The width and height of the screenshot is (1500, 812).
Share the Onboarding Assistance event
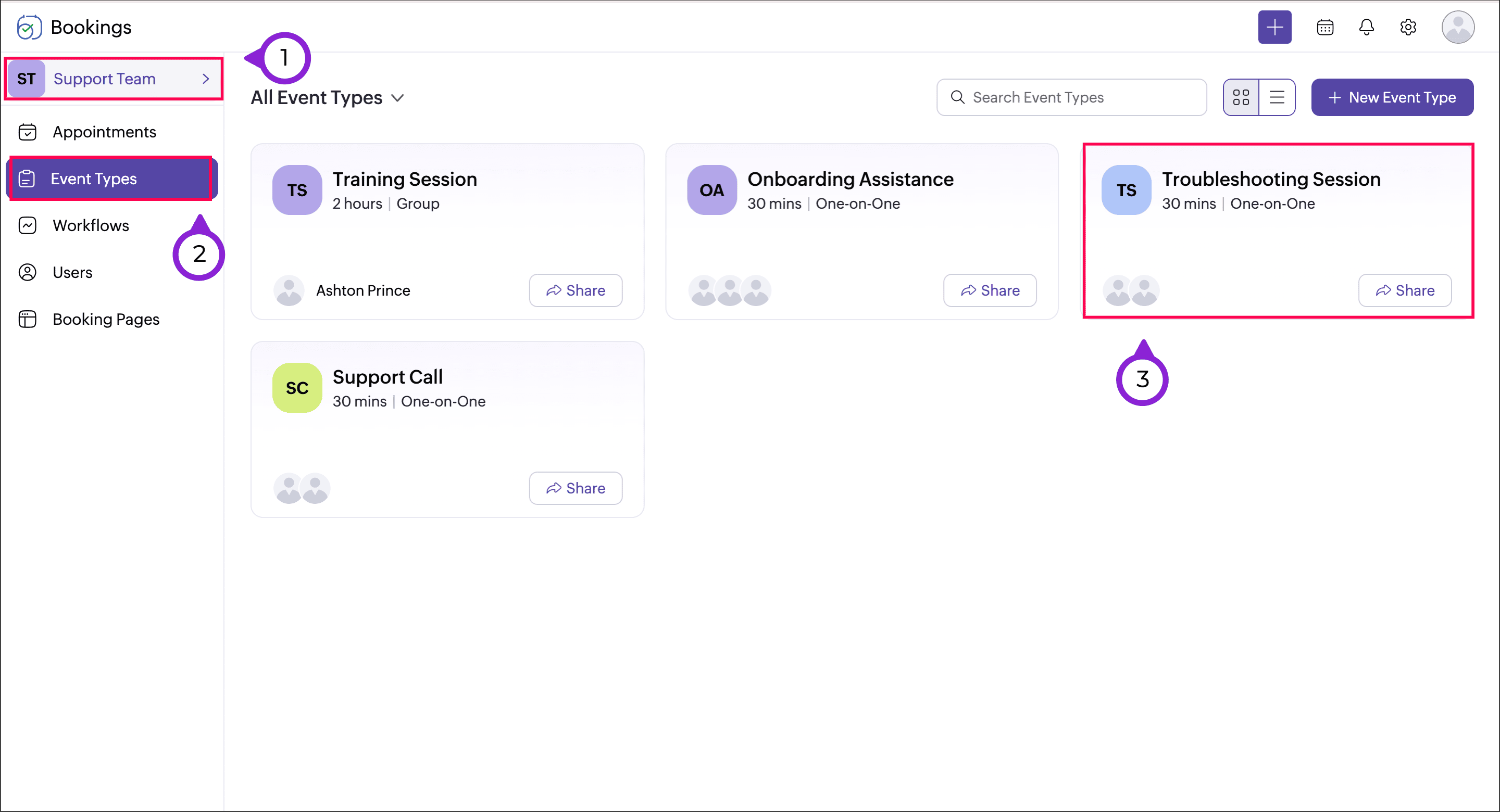(990, 290)
